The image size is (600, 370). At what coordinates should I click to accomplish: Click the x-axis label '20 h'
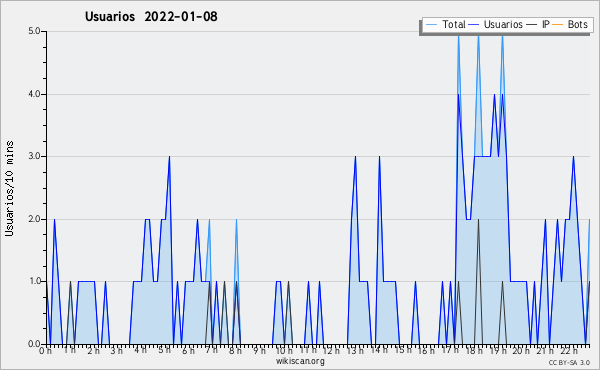pyautogui.click(x=522, y=350)
